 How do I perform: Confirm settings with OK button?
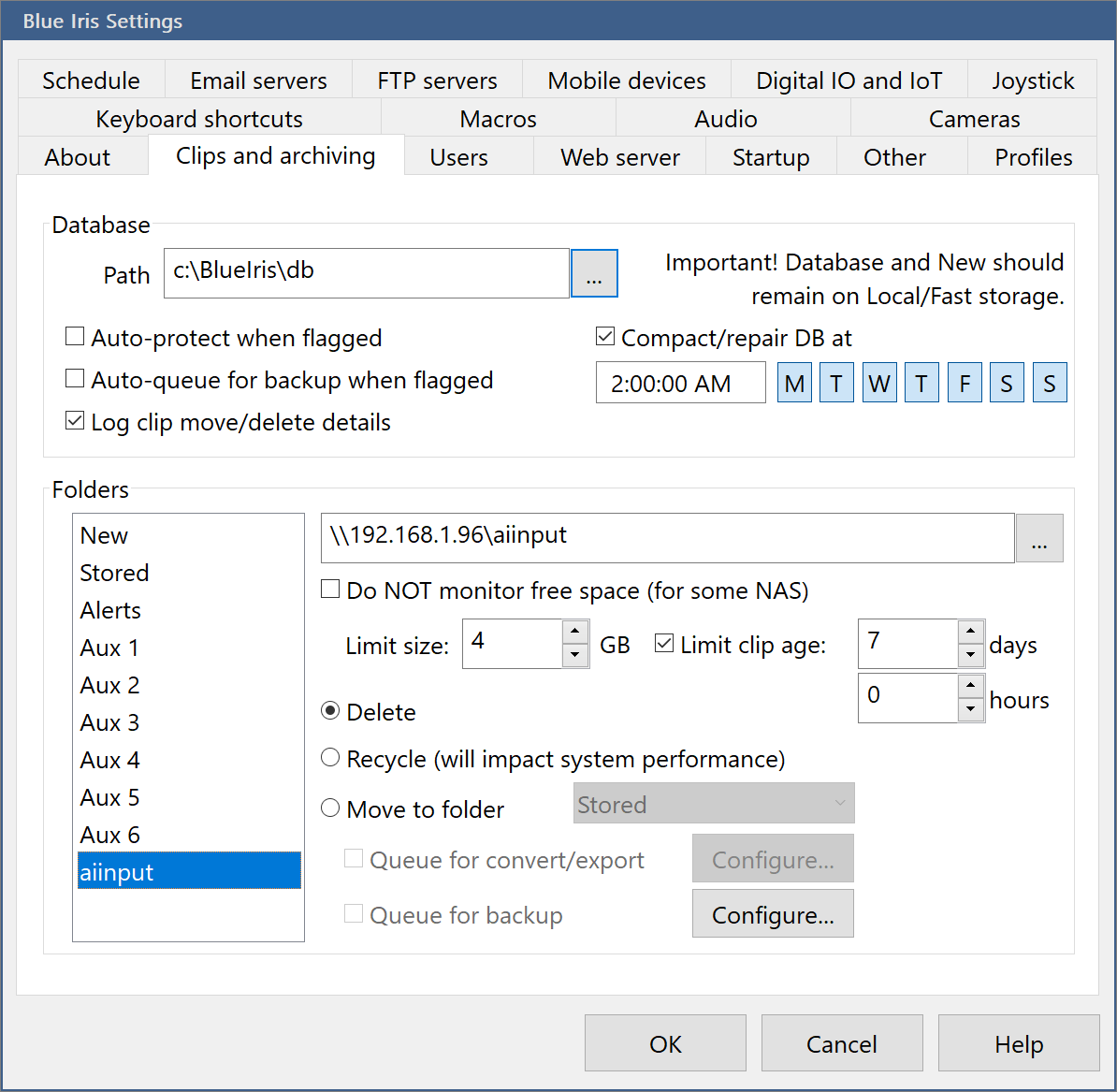[665, 1043]
